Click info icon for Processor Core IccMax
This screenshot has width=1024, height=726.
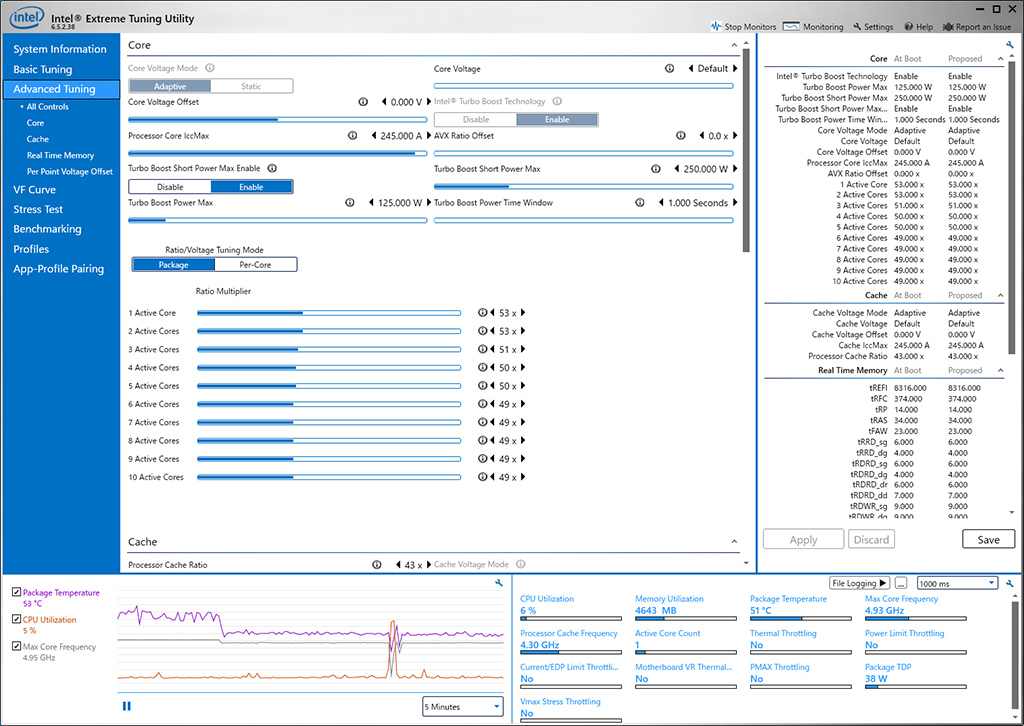(x=353, y=136)
